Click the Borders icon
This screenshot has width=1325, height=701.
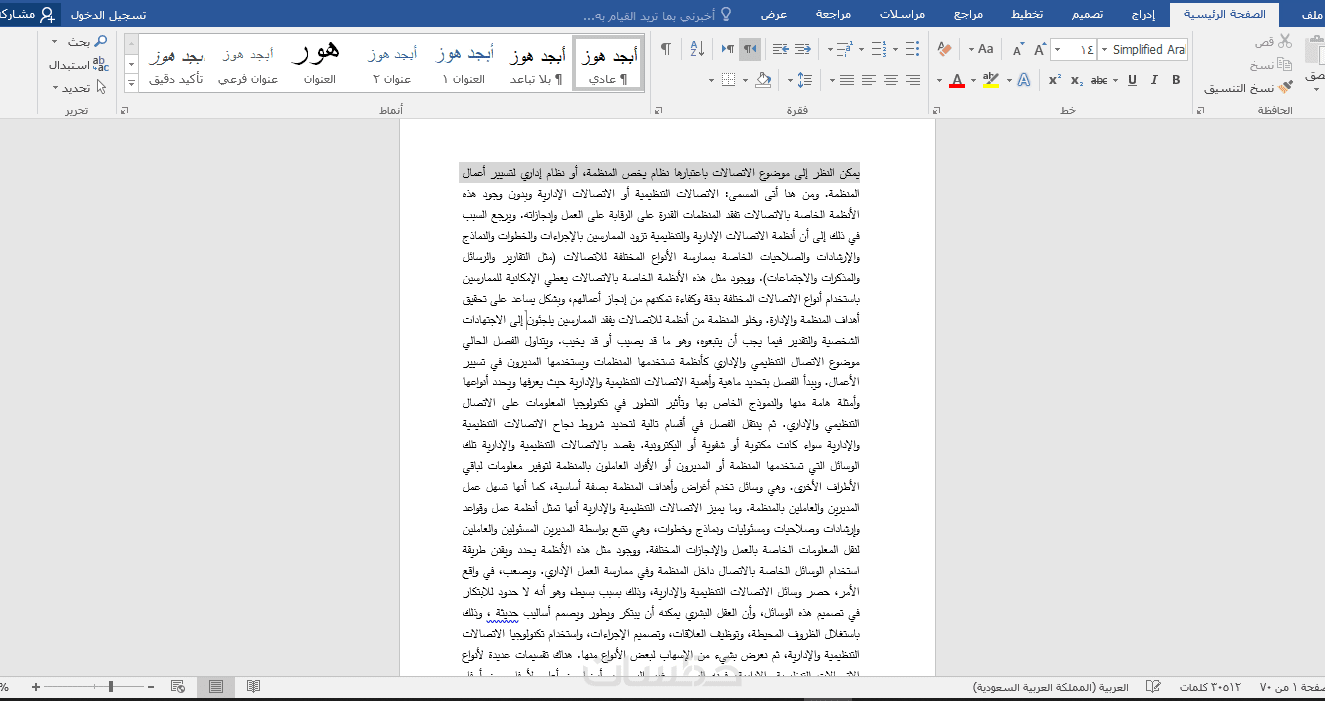[729, 80]
